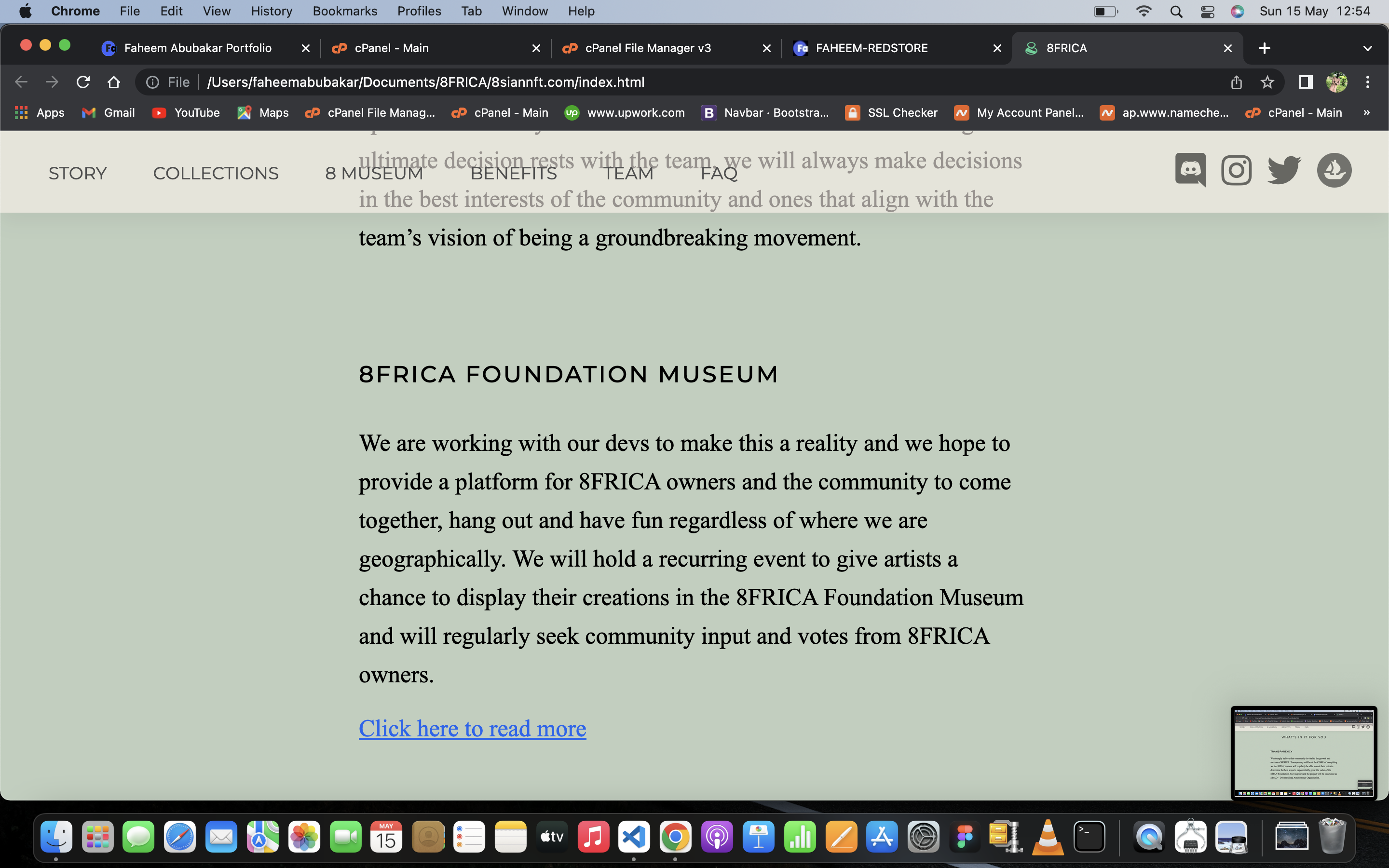The image size is (1389, 868).
Task: Jump to the TEAM section link
Action: 628,174
